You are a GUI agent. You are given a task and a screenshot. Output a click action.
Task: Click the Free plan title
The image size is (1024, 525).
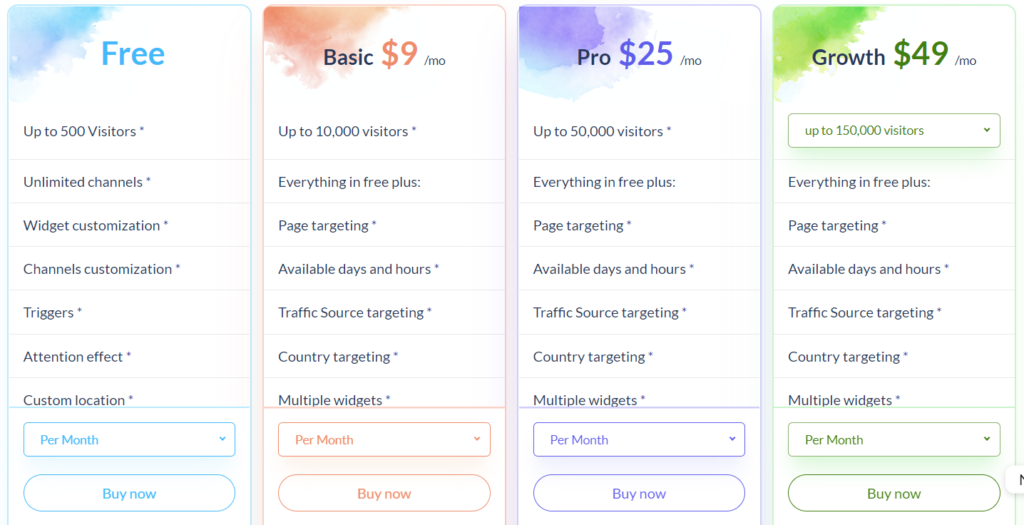pyautogui.click(x=133, y=54)
